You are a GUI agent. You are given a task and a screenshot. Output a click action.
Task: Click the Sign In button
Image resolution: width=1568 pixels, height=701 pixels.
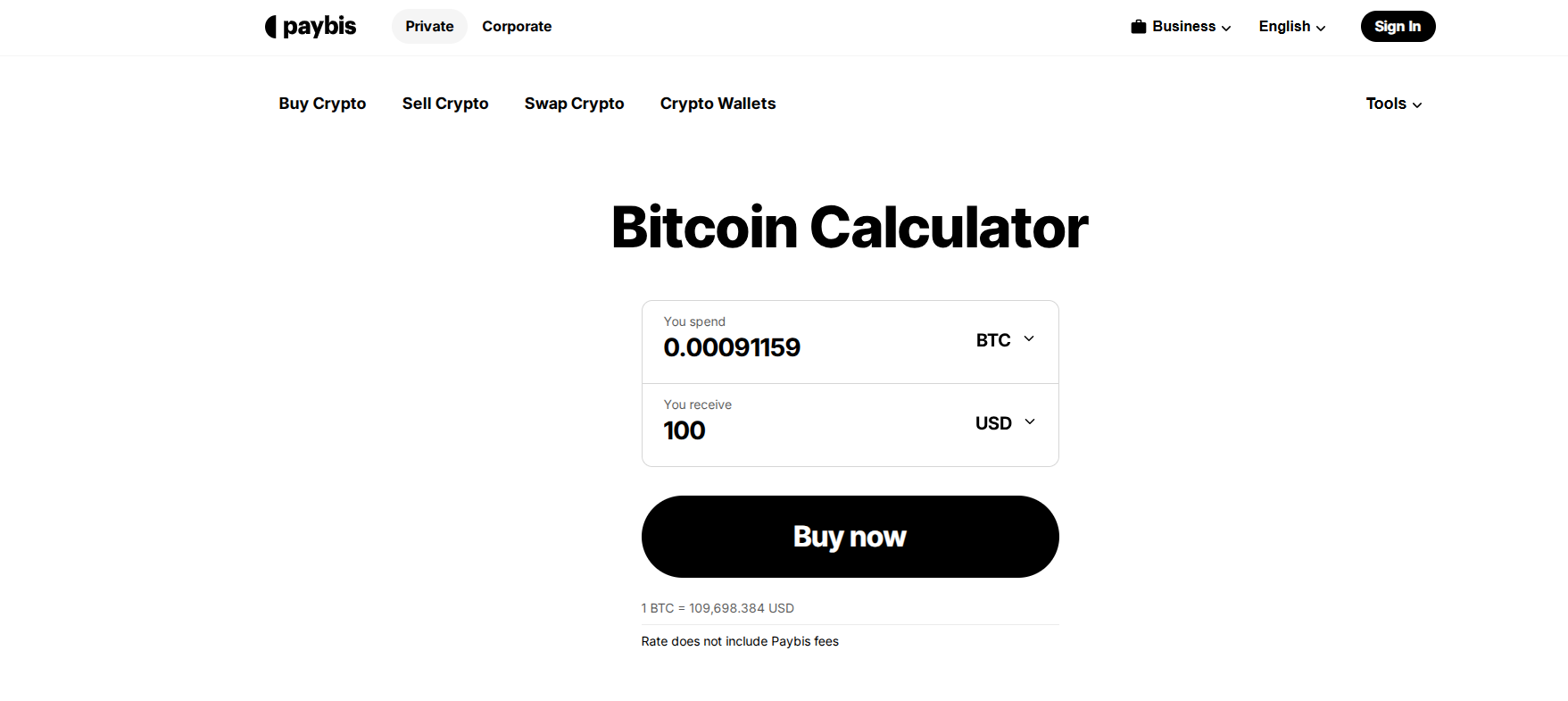(x=1398, y=26)
